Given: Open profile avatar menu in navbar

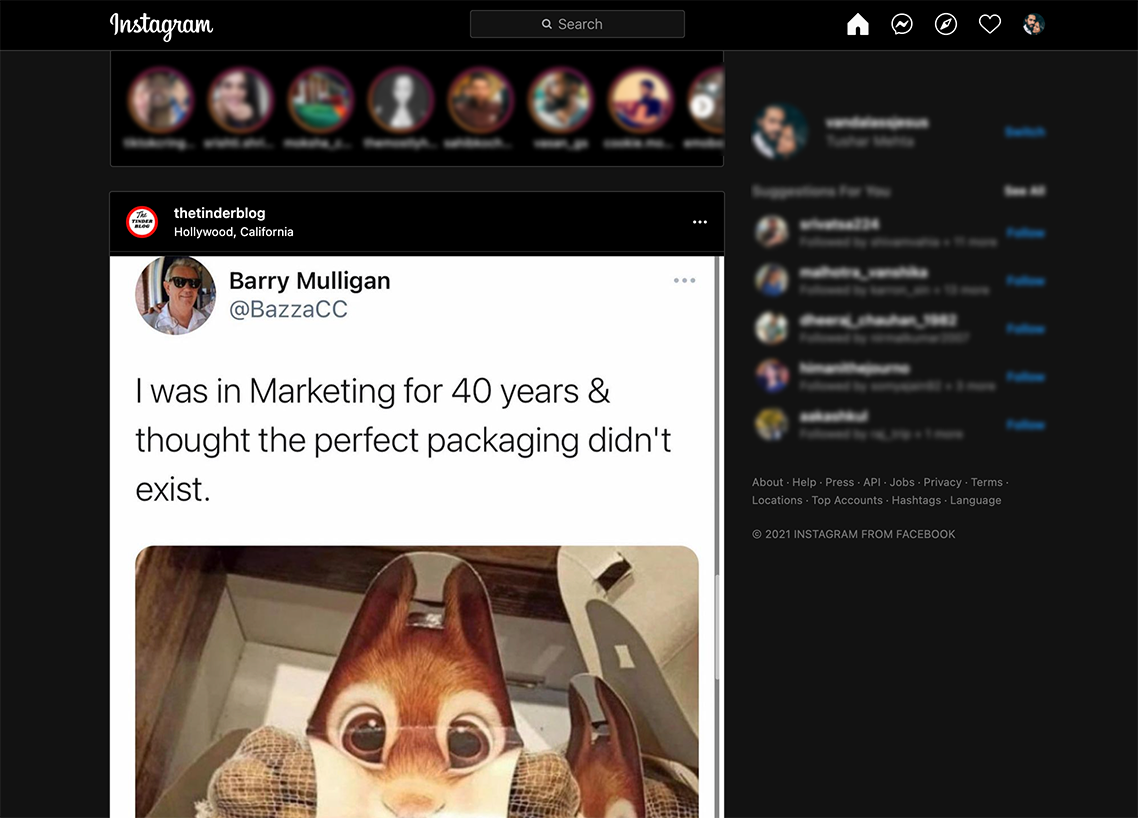Looking at the screenshot, I should point(1034,24).
